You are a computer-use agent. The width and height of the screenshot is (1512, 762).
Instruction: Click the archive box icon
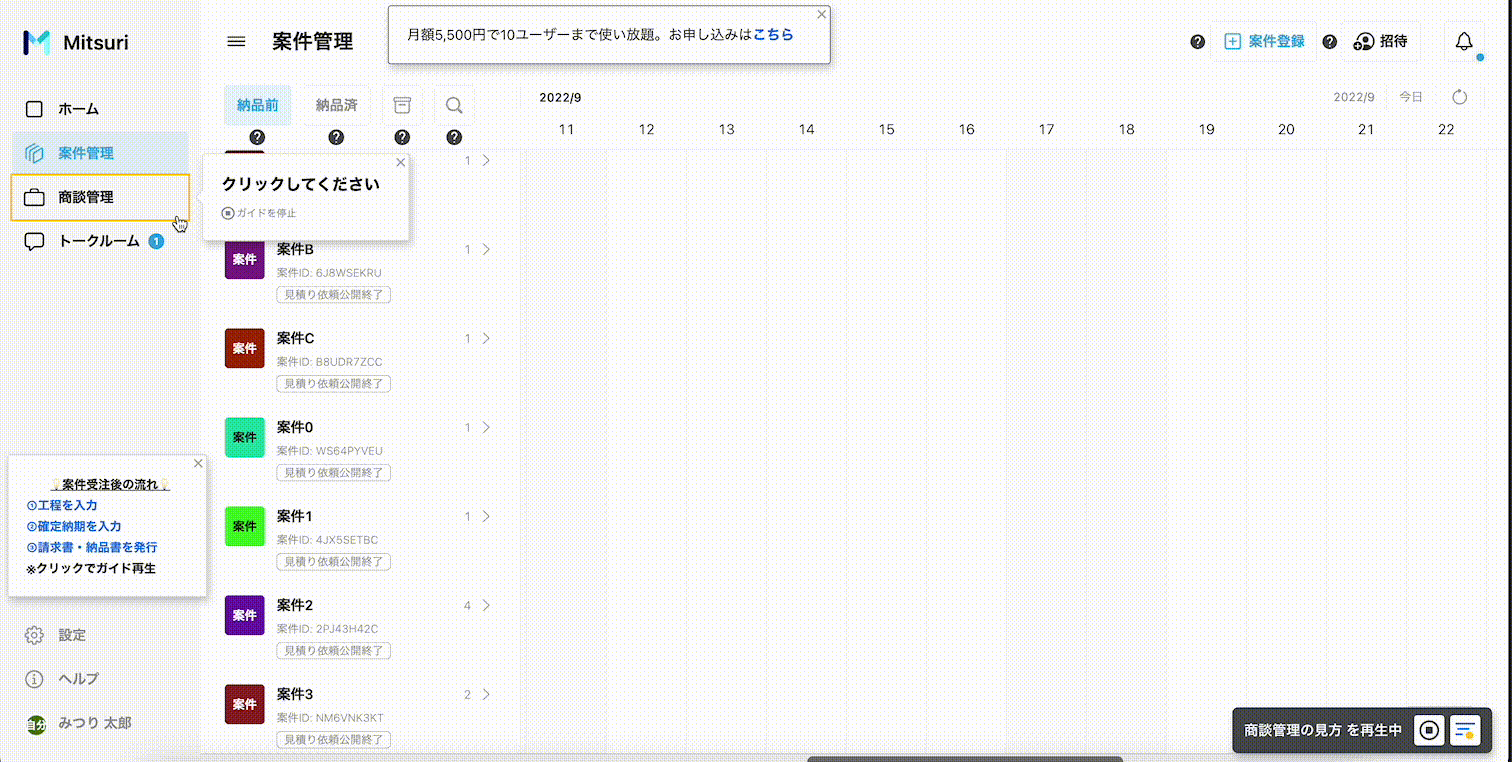click(x=402, y=105)
